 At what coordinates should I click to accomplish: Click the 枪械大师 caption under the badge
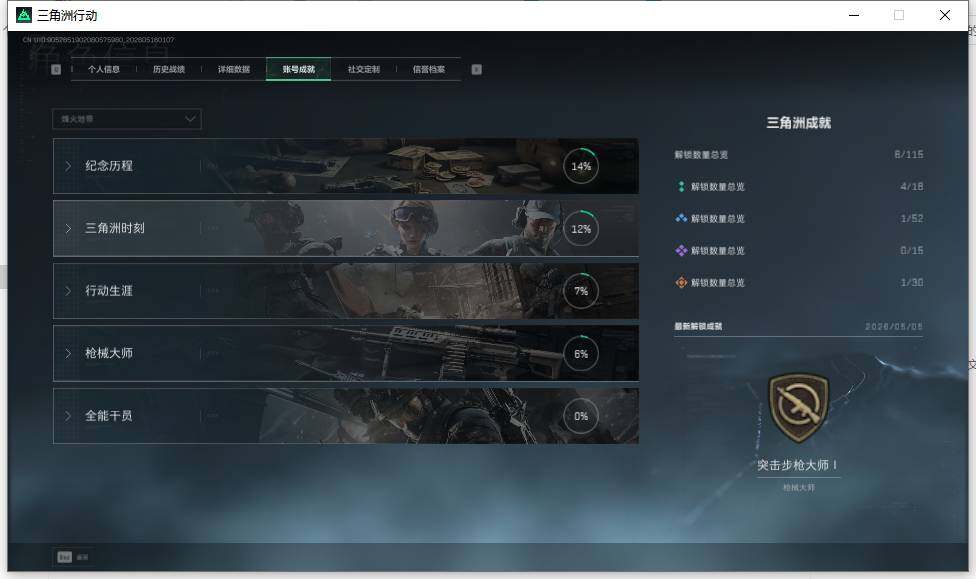pyautogui.click(x=799, y=487)
